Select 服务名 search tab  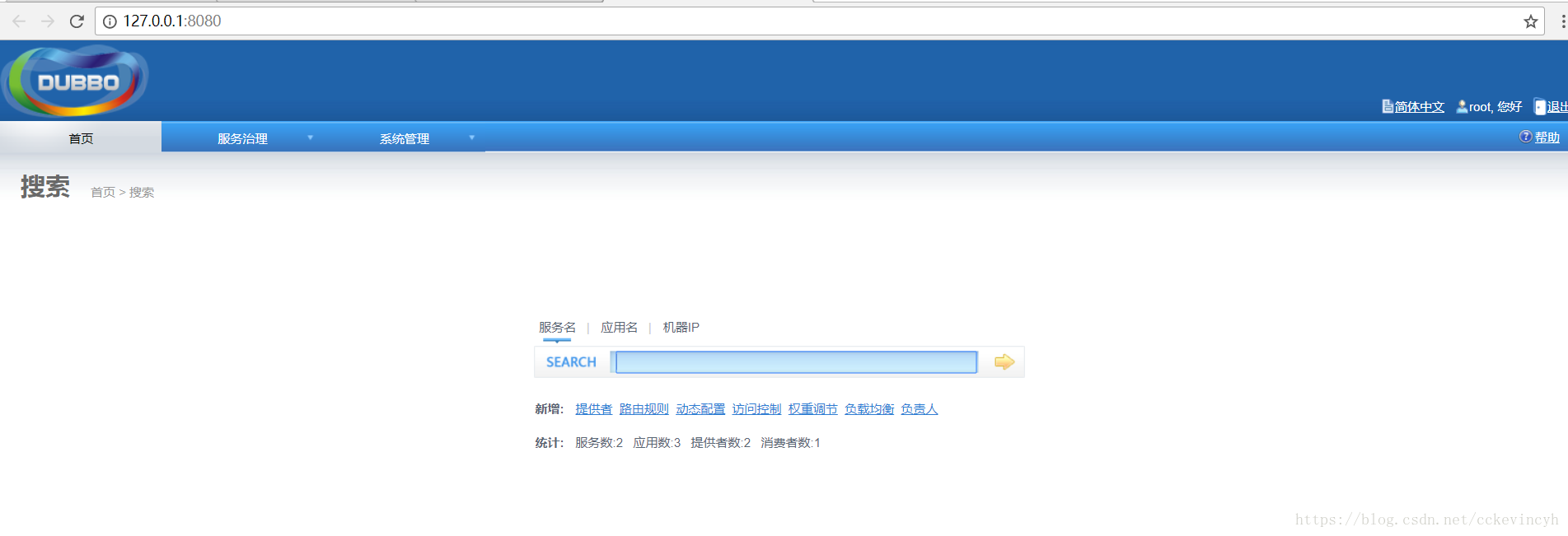557,328
